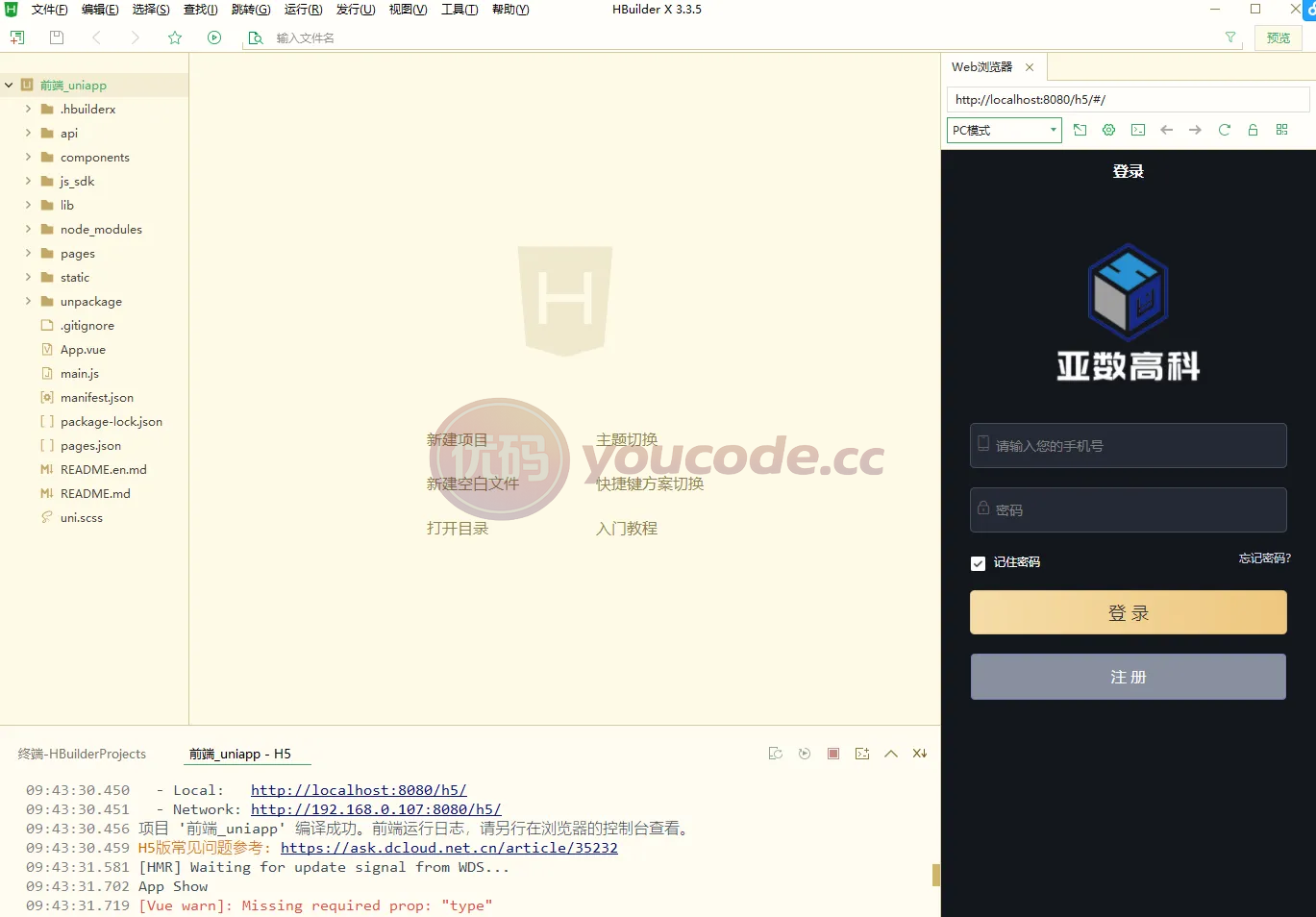Open the PC模式 device mode dropdown

tap(1005, 130)
